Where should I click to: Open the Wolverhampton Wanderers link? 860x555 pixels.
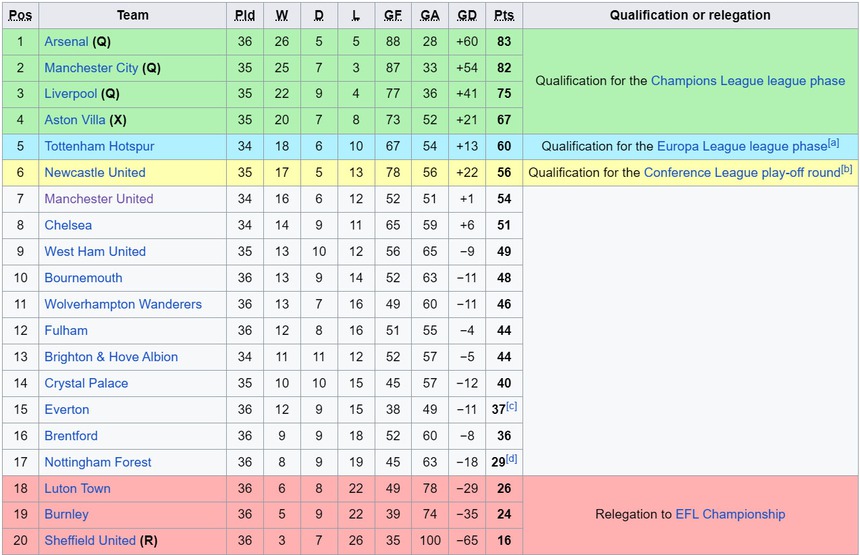pos(122,304)
